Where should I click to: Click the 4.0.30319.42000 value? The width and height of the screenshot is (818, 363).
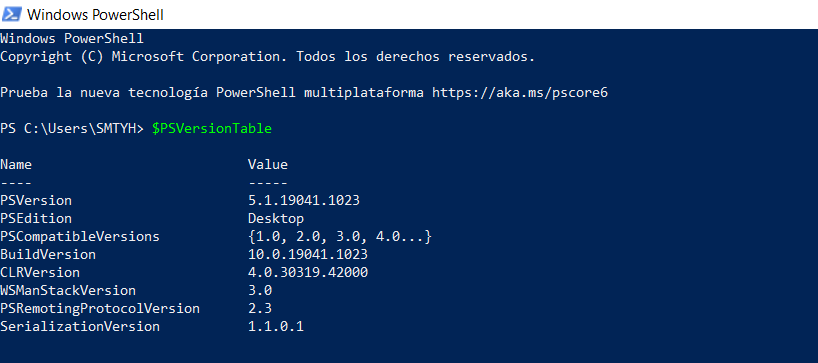[308, 273]
